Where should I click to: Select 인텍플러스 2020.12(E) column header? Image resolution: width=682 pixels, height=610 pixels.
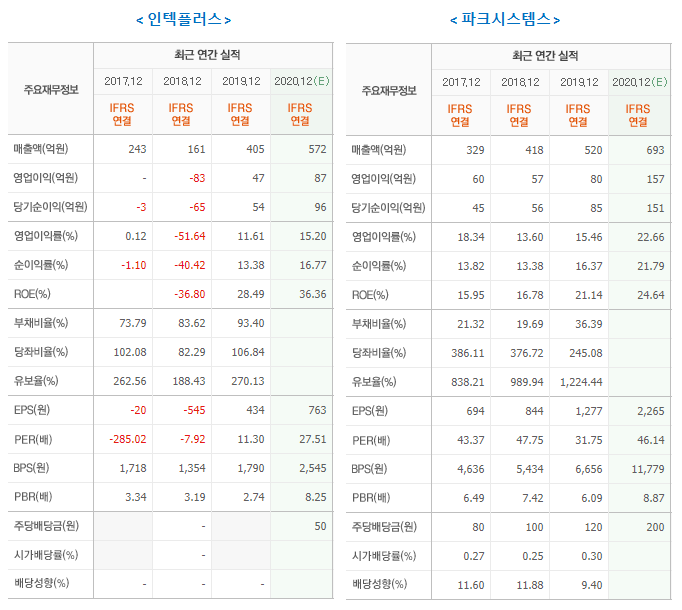tap(301, 81)
